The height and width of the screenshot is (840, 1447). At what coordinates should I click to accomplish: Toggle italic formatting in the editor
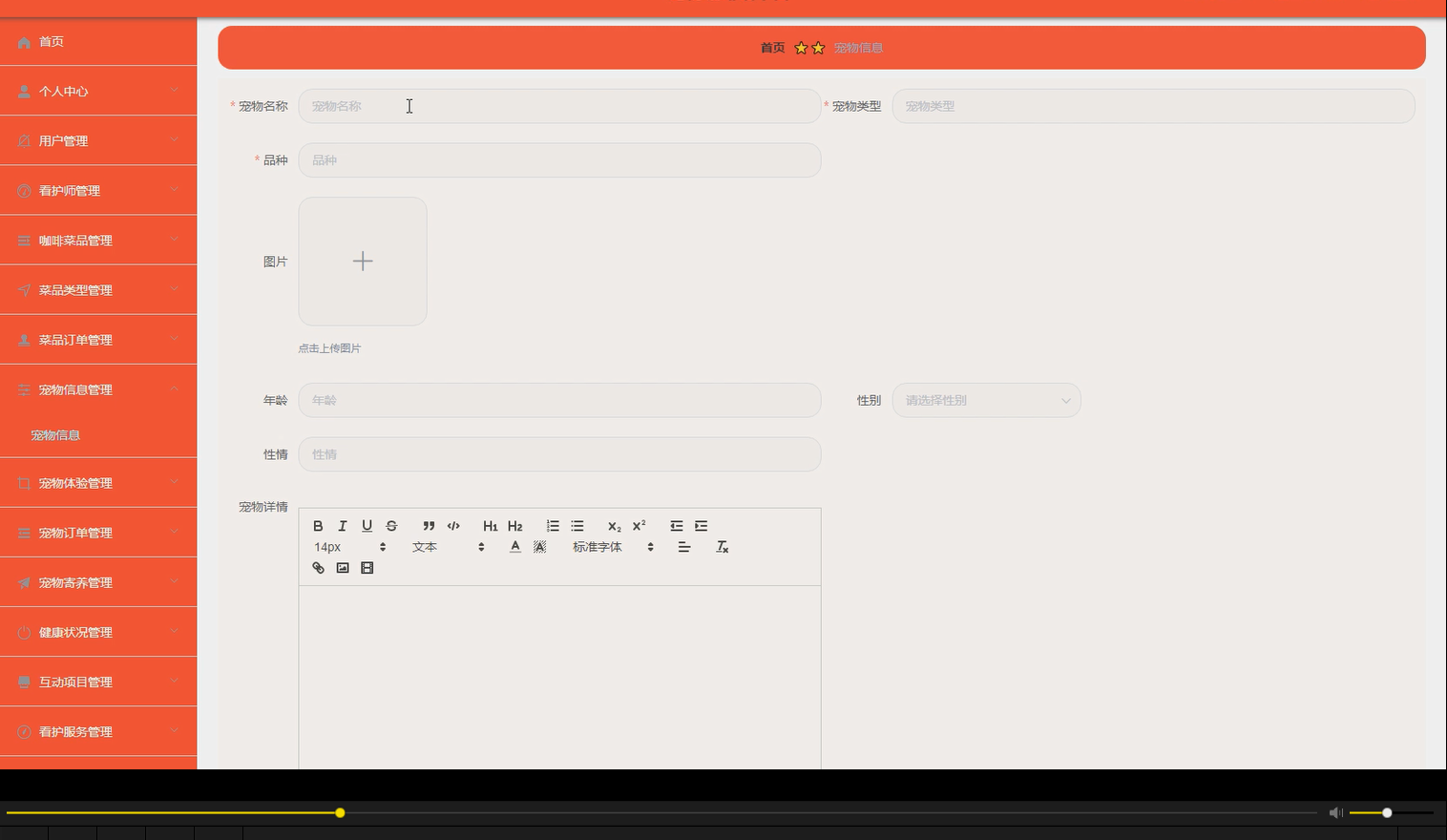343,526
